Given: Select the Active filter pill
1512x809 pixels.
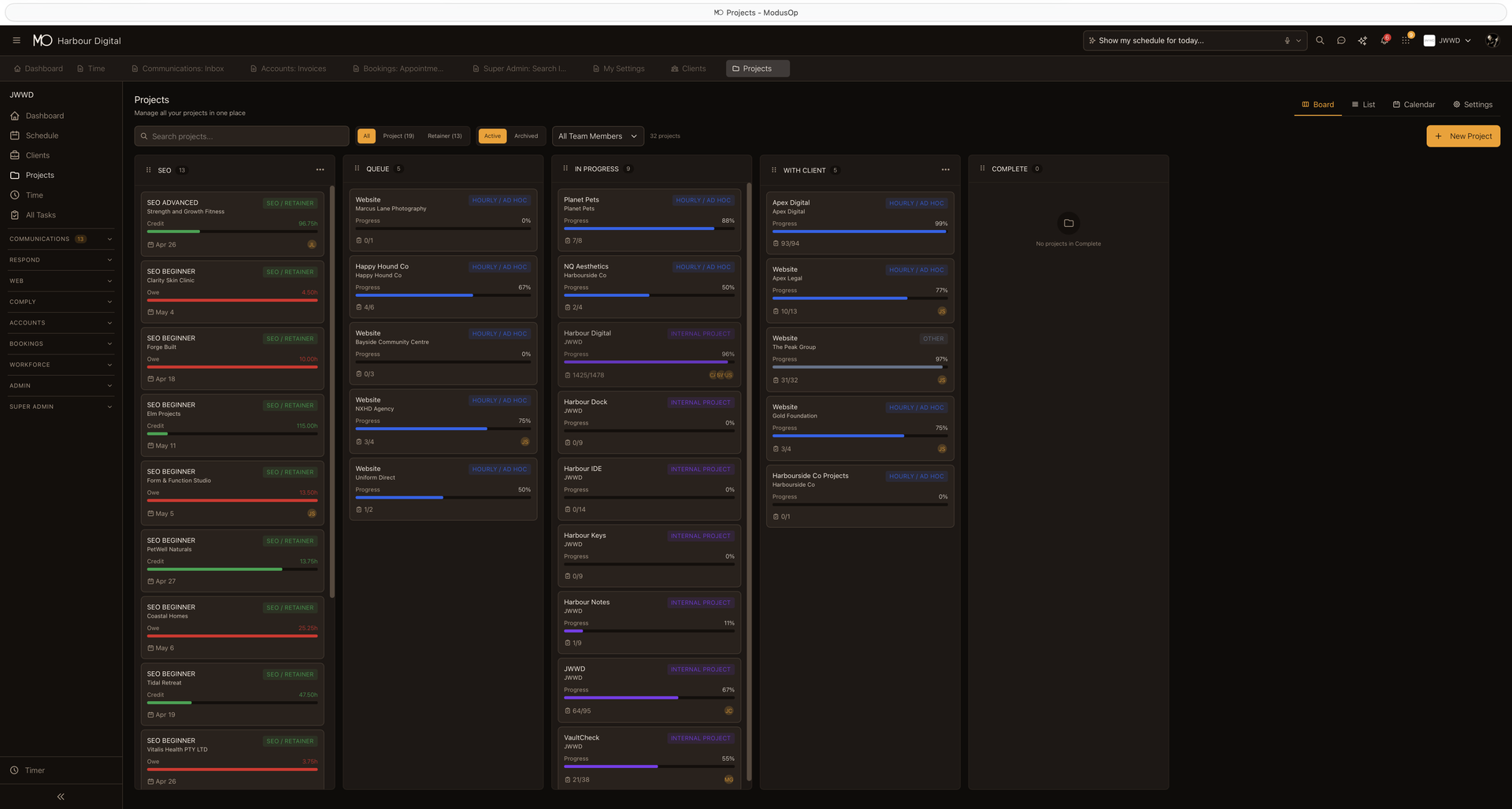Looking at the screenshot, I should (x=491, y=135).
